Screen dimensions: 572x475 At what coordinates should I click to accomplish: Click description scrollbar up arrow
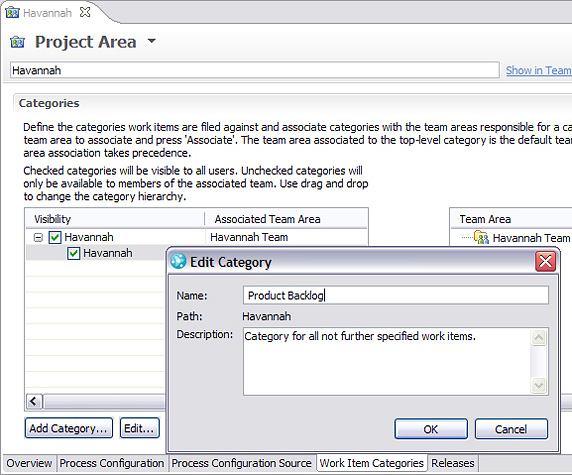click(539, 338)
